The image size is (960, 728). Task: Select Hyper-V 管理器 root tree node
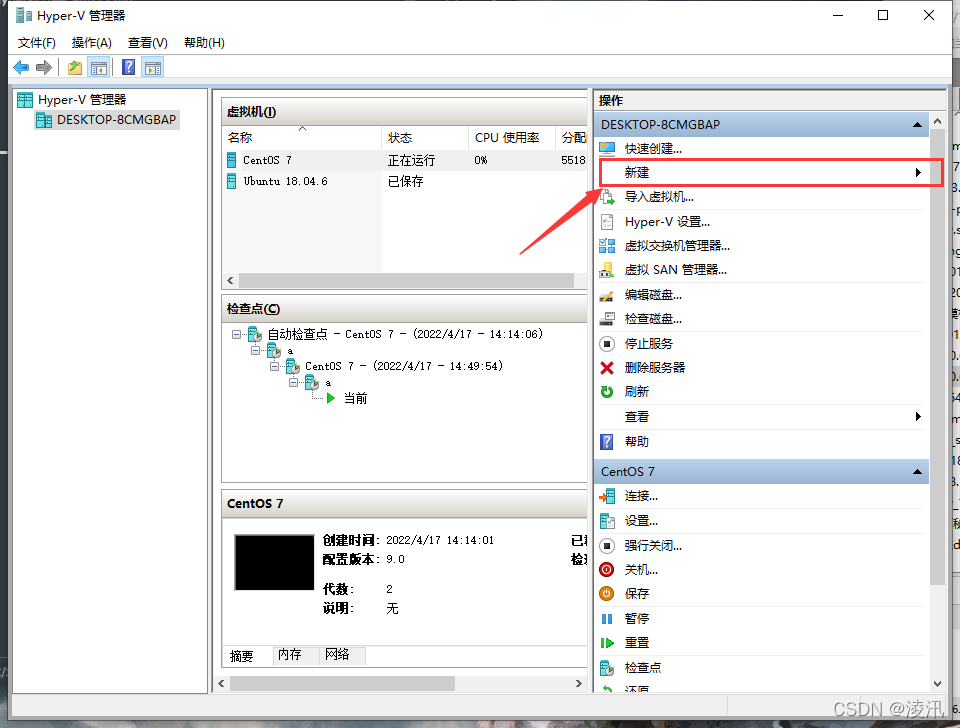point(81,100)
